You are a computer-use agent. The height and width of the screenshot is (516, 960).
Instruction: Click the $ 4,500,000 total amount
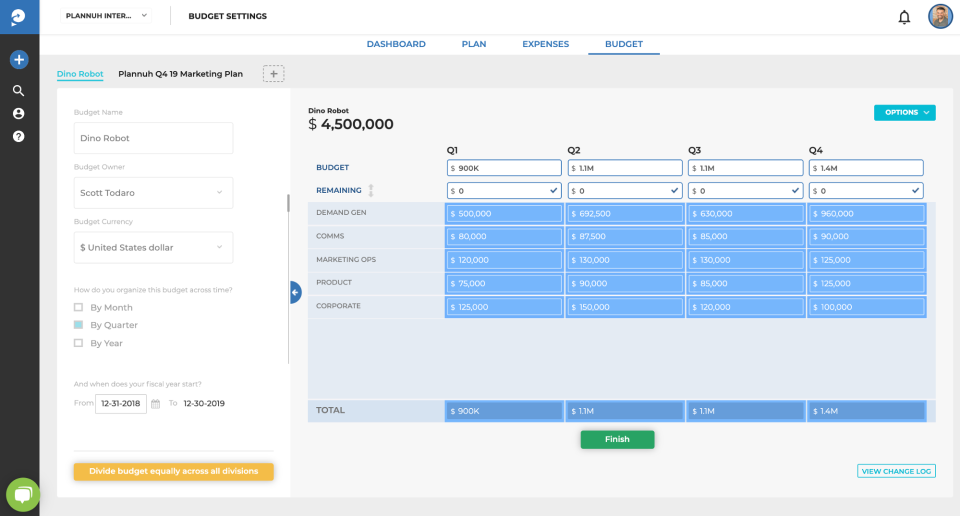point(351,124)
